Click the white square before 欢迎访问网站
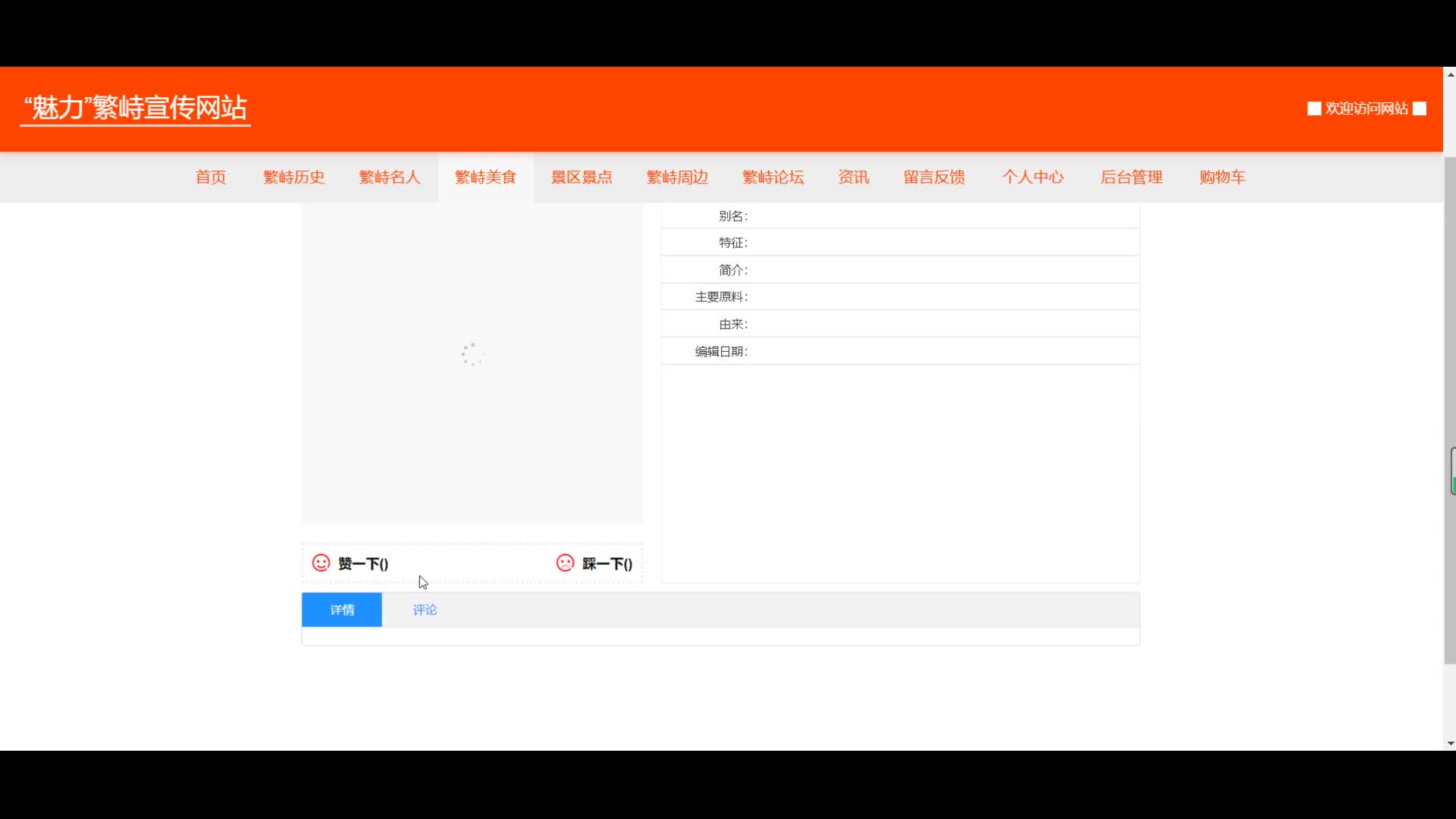1456x819 pixels. [x=1314, y=108]
